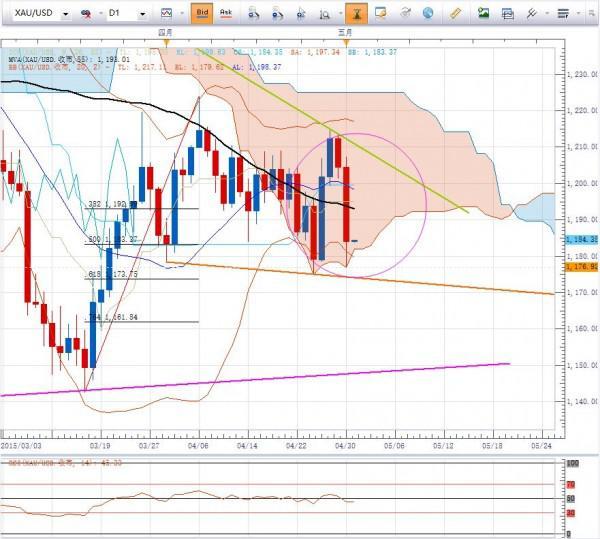The image size is (600, 539).
Task: Click the magnifier zoom icon
Action: [x=324, y=14]
